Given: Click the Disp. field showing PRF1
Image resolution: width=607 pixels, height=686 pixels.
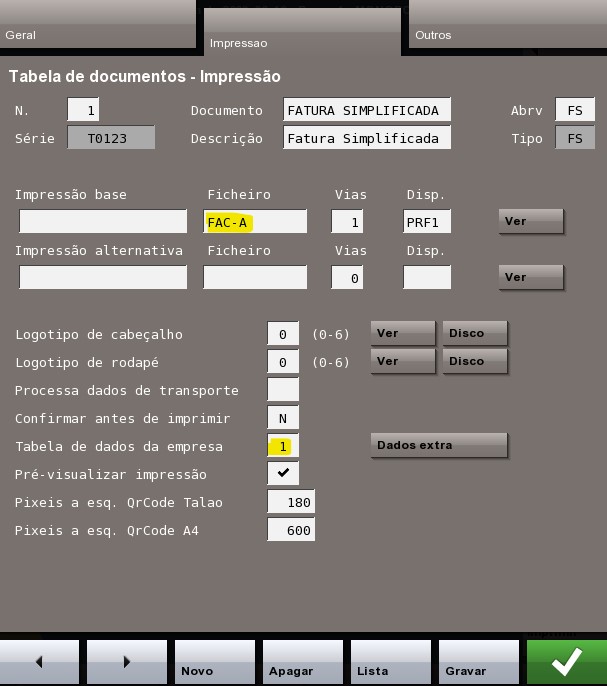Looking at the screenshot, I should pyautogui.click(x=427, y=222).
